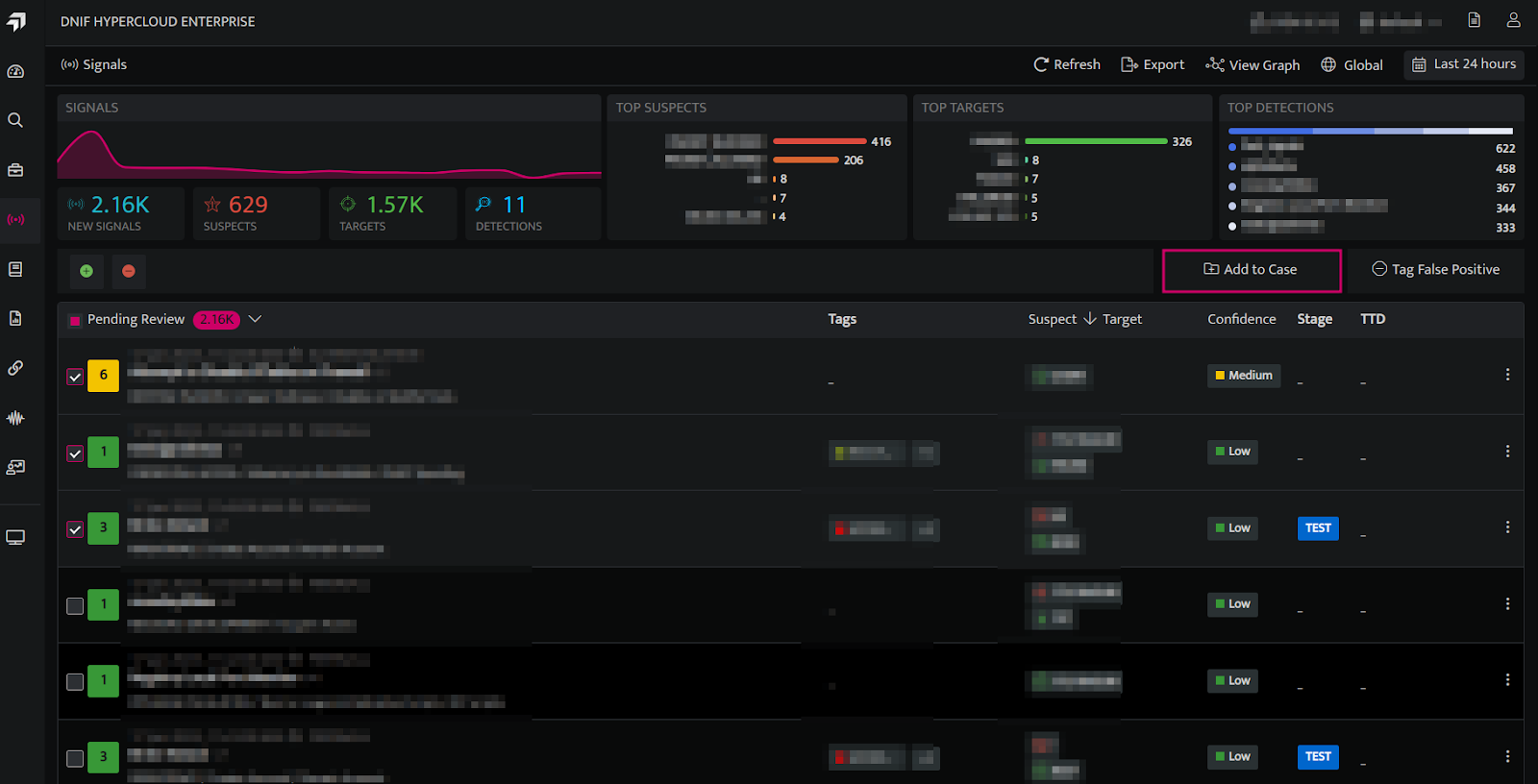The height and width of the screenshot is (784, 1538).
Task: Click the red minus circle button
Action: 129,271
